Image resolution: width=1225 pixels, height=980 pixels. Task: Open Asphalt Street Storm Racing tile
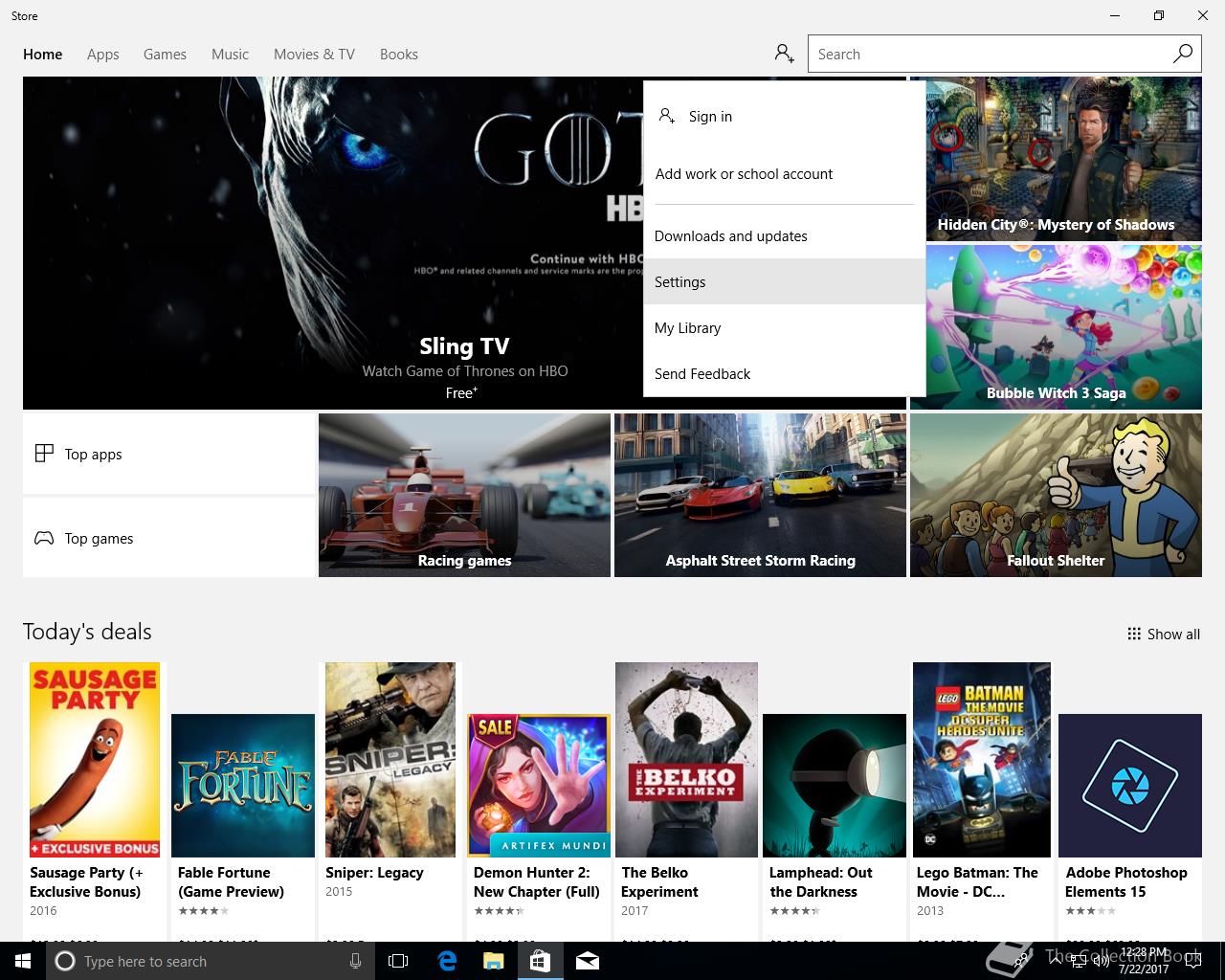point(760,495)
